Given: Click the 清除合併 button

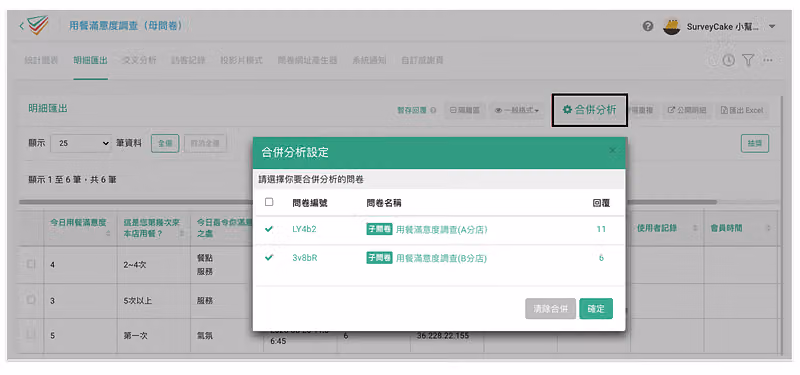Looking at the screenshot, I should (x=551, y=309).
